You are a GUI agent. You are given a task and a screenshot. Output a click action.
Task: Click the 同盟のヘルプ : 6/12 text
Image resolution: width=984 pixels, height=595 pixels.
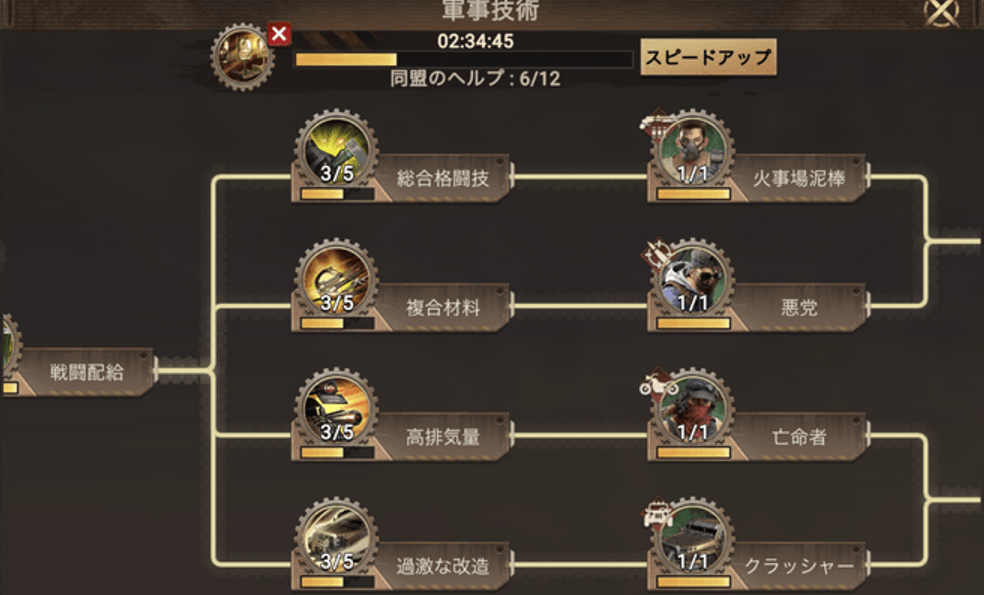click(x=475, y=79)
